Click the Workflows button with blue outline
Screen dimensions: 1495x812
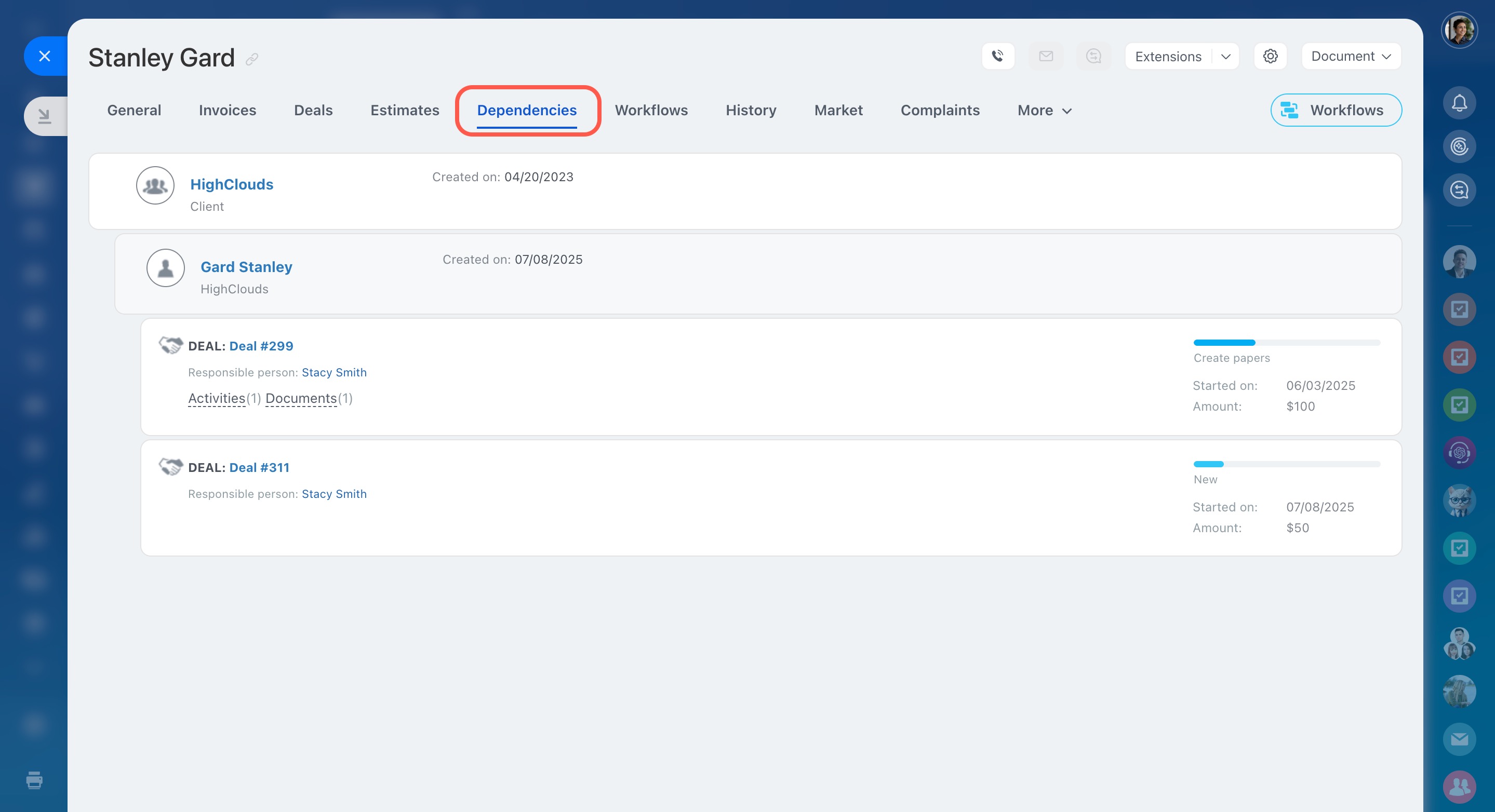[1336, 110]
